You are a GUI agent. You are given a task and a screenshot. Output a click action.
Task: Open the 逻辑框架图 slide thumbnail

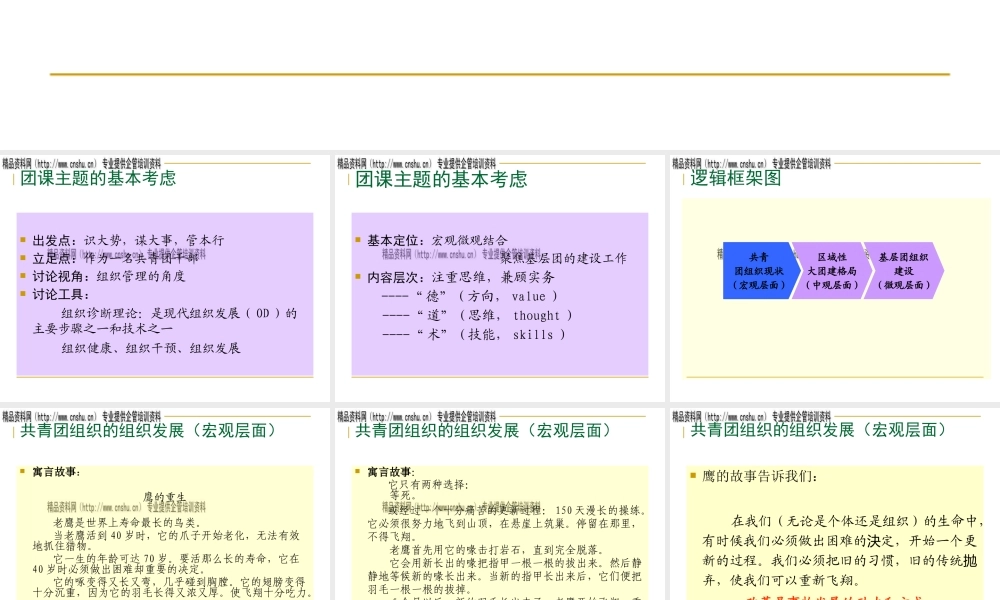click(835, 278)
